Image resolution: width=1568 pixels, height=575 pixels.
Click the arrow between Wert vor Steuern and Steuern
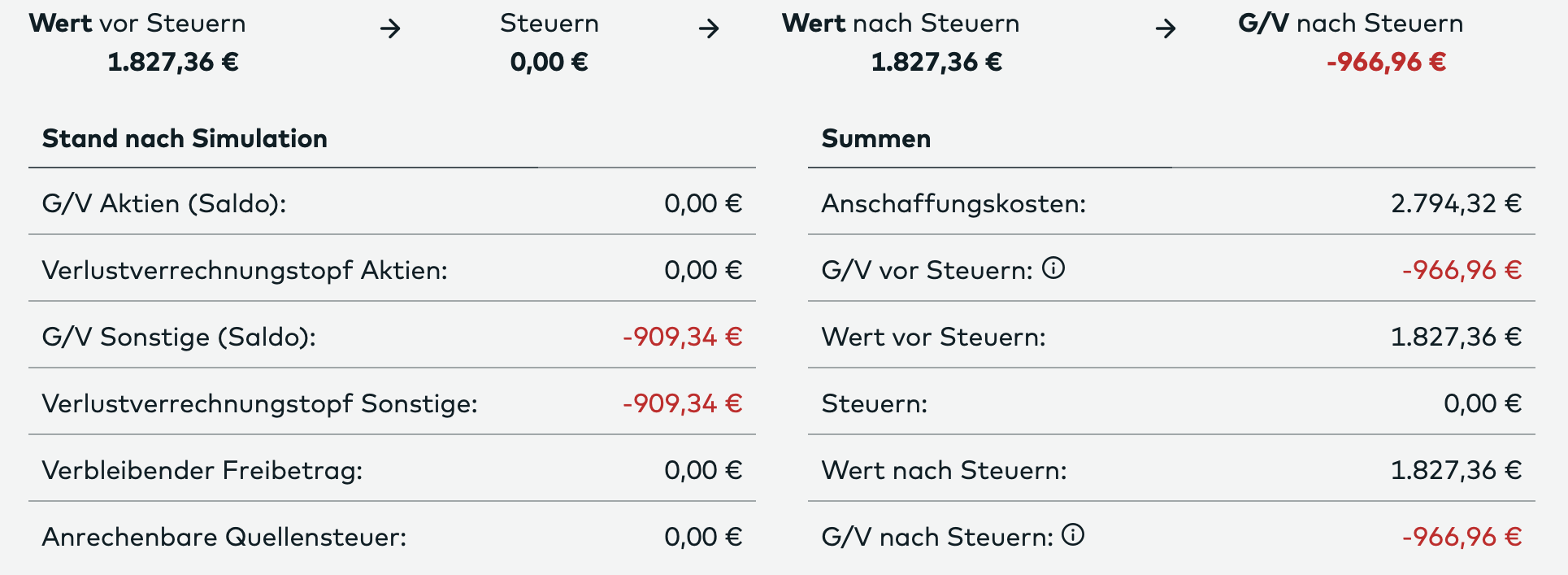pos(390,29)
